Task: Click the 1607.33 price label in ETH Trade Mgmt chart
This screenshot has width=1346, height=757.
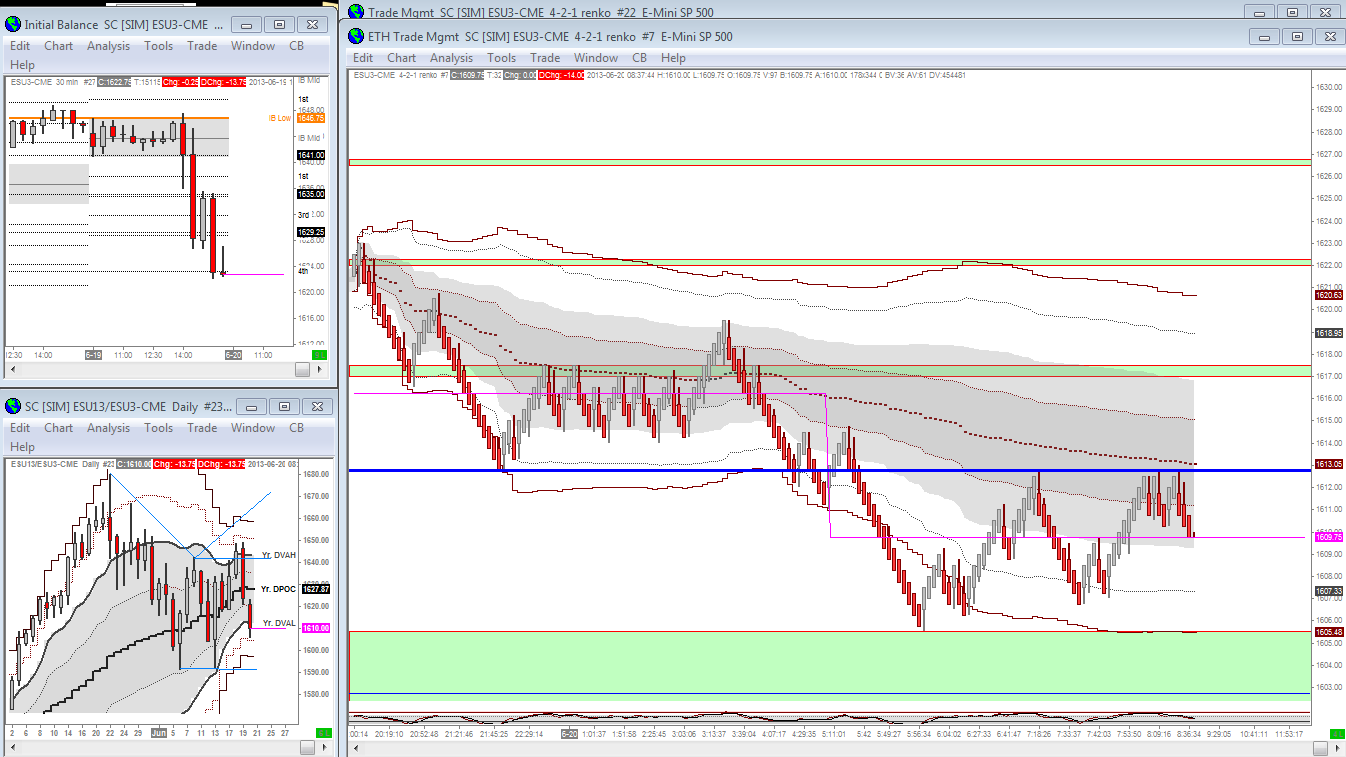Action: pos(1329,591)
